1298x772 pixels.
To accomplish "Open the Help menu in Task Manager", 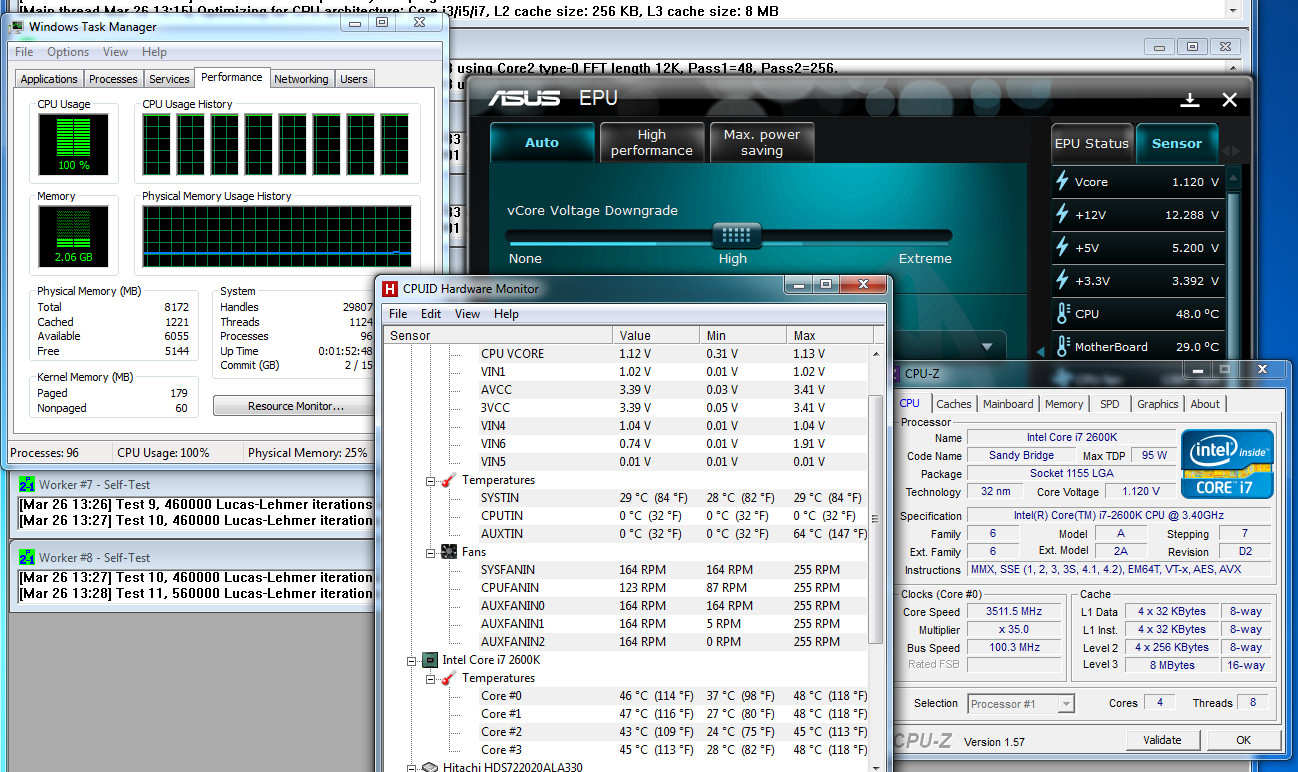I will (x=154, y=52).
